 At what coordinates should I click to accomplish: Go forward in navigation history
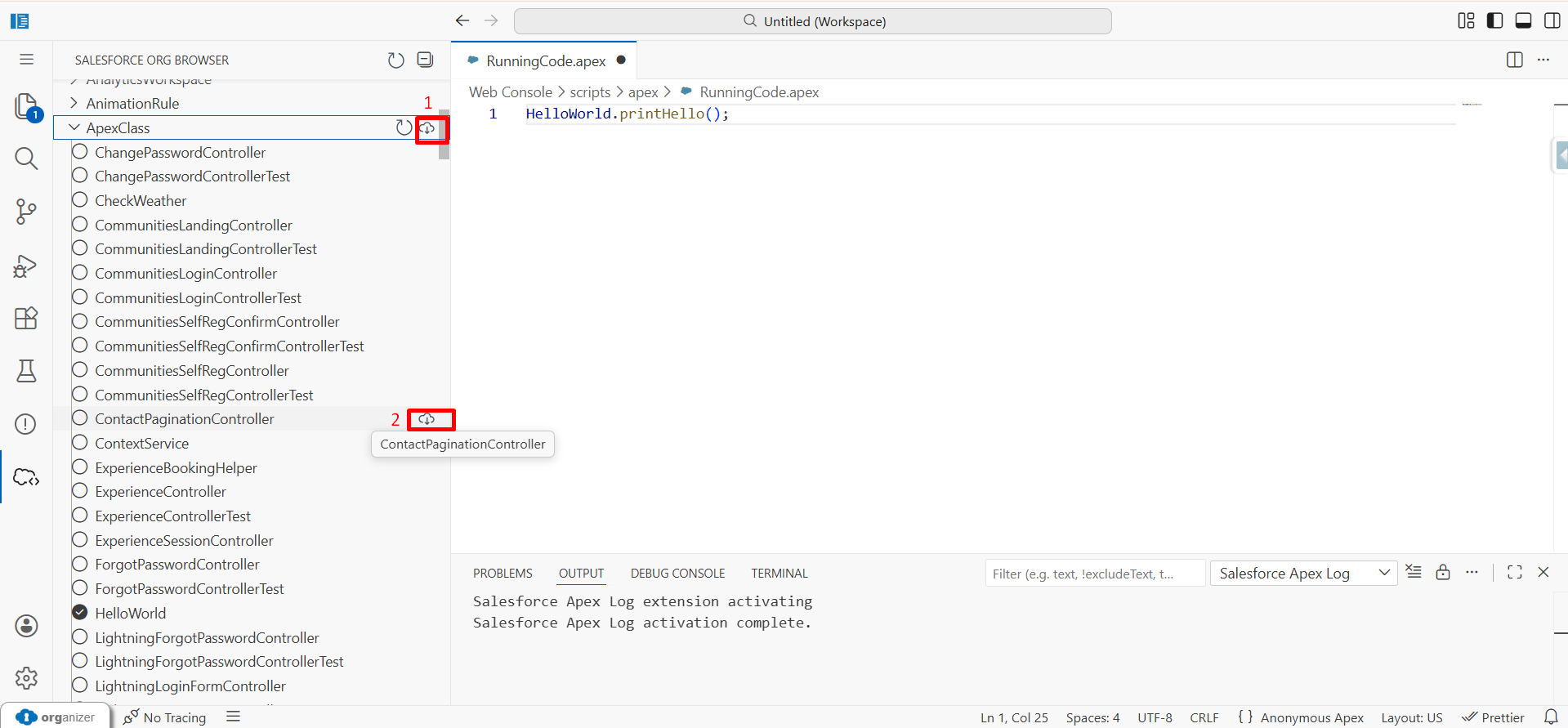(491, 20)
